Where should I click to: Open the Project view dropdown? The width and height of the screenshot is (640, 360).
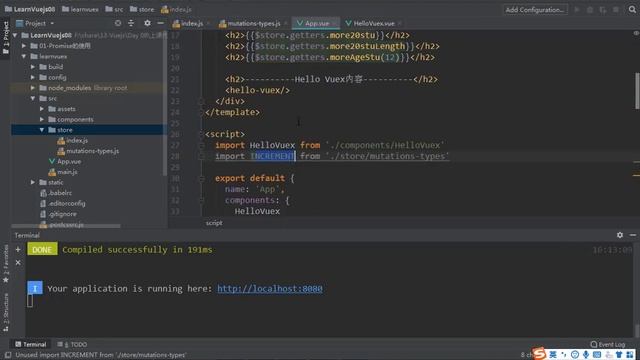click(x=35, y=23)
